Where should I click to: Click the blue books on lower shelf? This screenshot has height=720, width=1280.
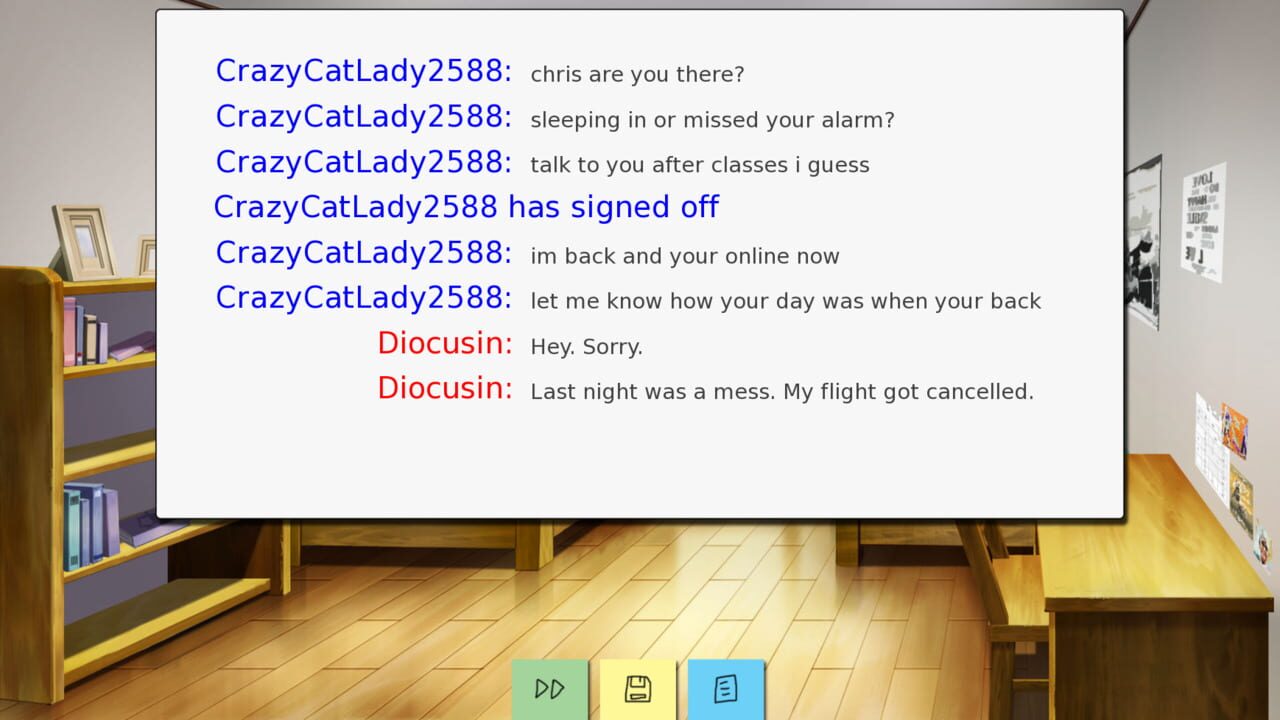[x=90, y=525]
